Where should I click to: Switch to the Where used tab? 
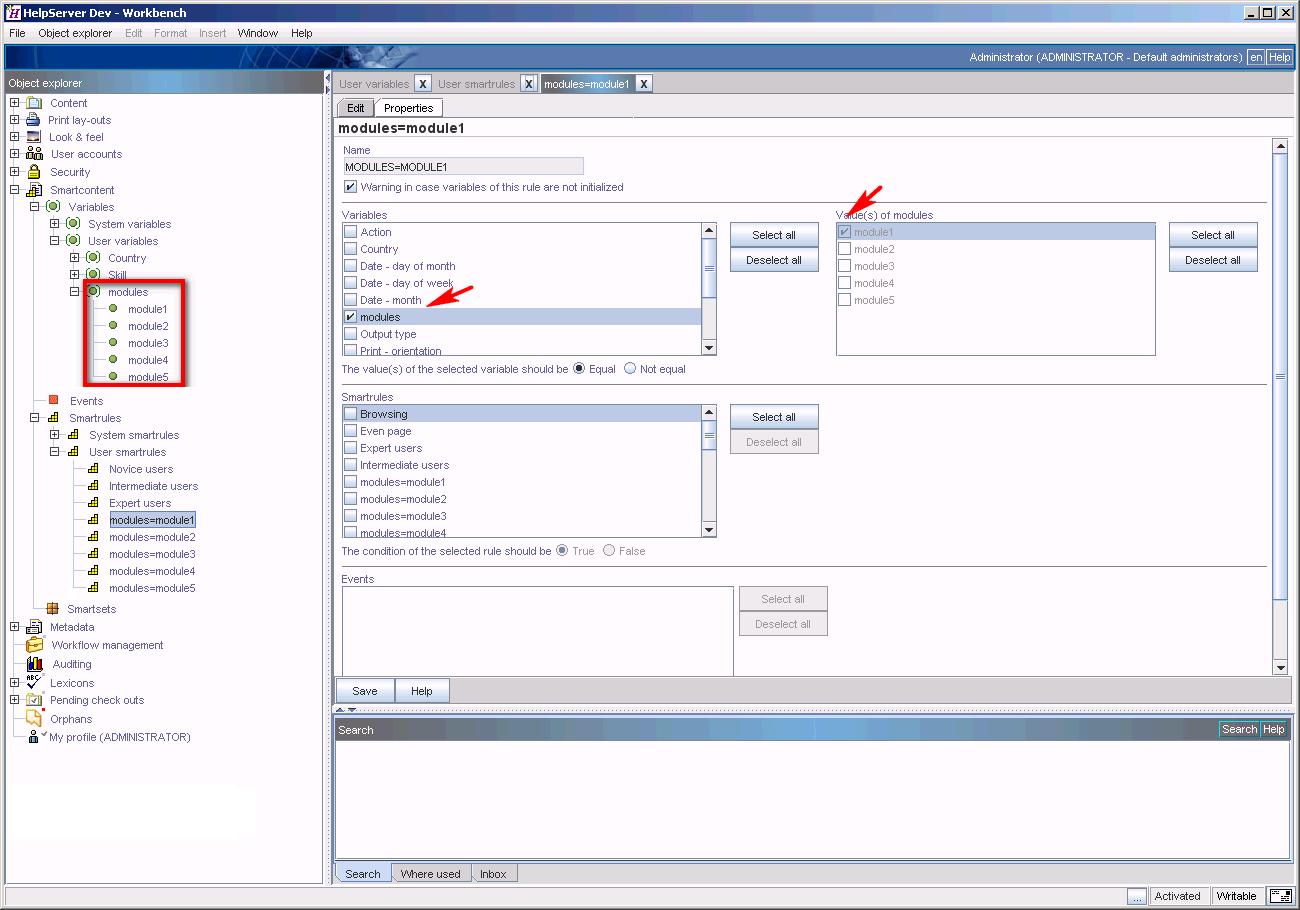coord(430,874)
